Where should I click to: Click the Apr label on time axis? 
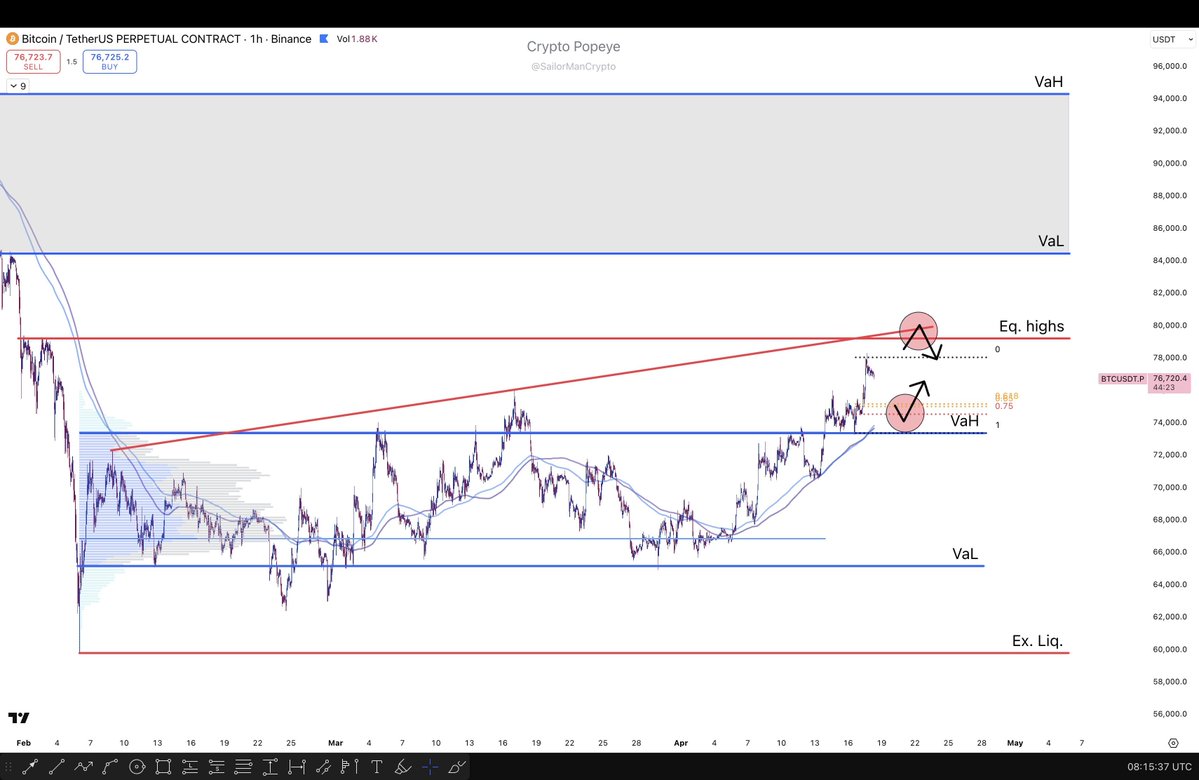point(681,743)
